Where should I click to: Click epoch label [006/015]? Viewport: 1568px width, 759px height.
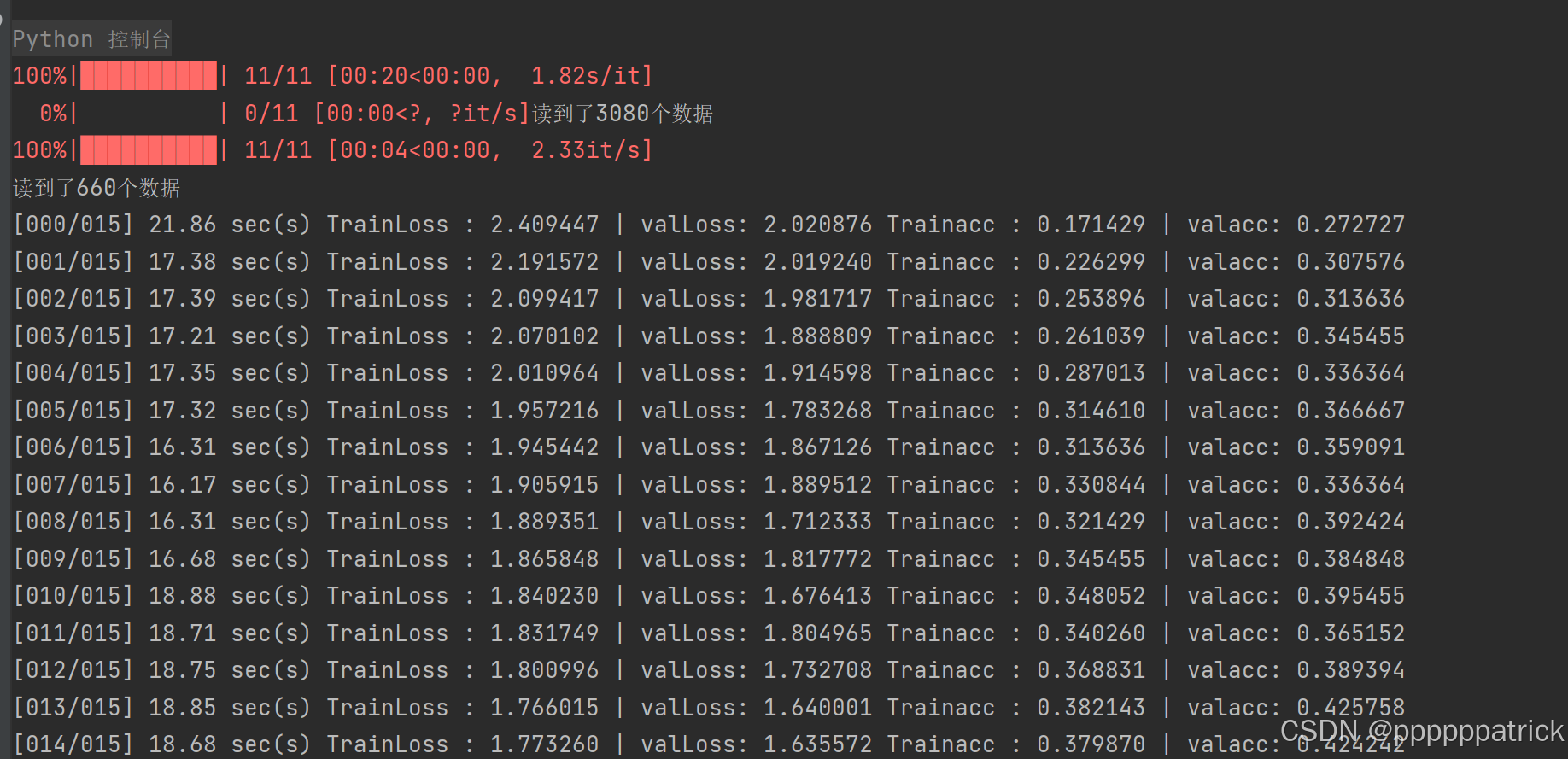pos(73,447)
